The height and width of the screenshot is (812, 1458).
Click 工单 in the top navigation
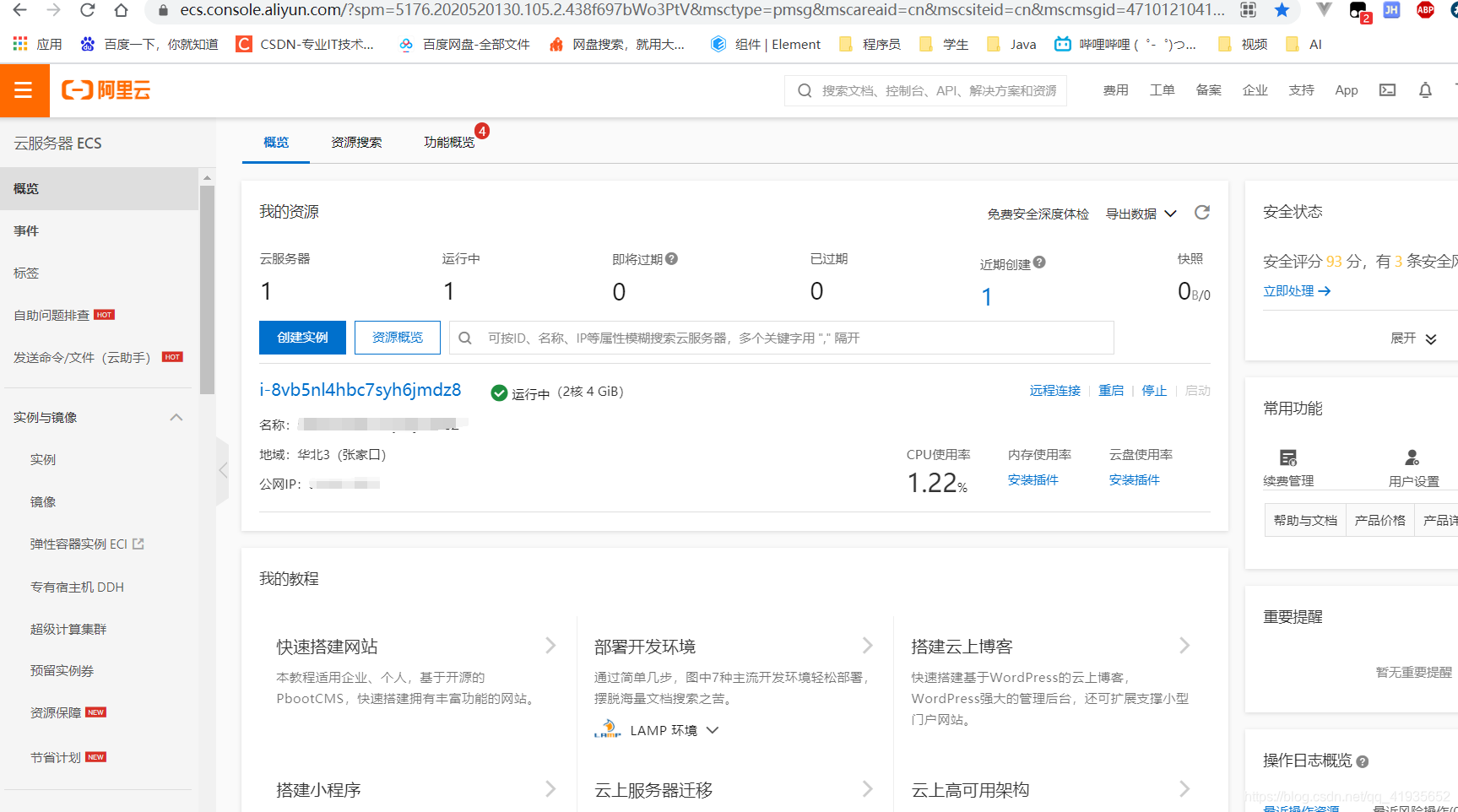(x=1162, y=90)
